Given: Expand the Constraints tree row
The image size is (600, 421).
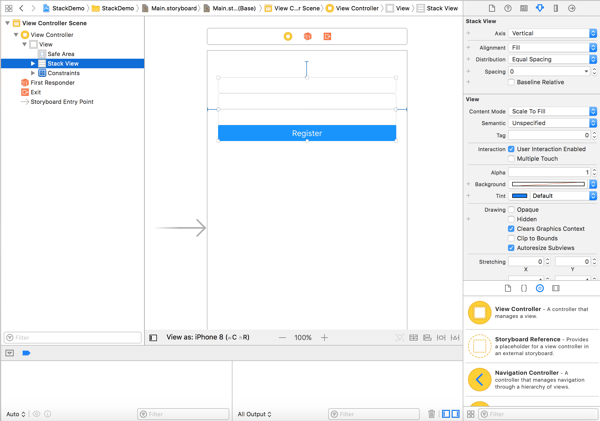Looking at the screenshot, I should click(33, 73).
